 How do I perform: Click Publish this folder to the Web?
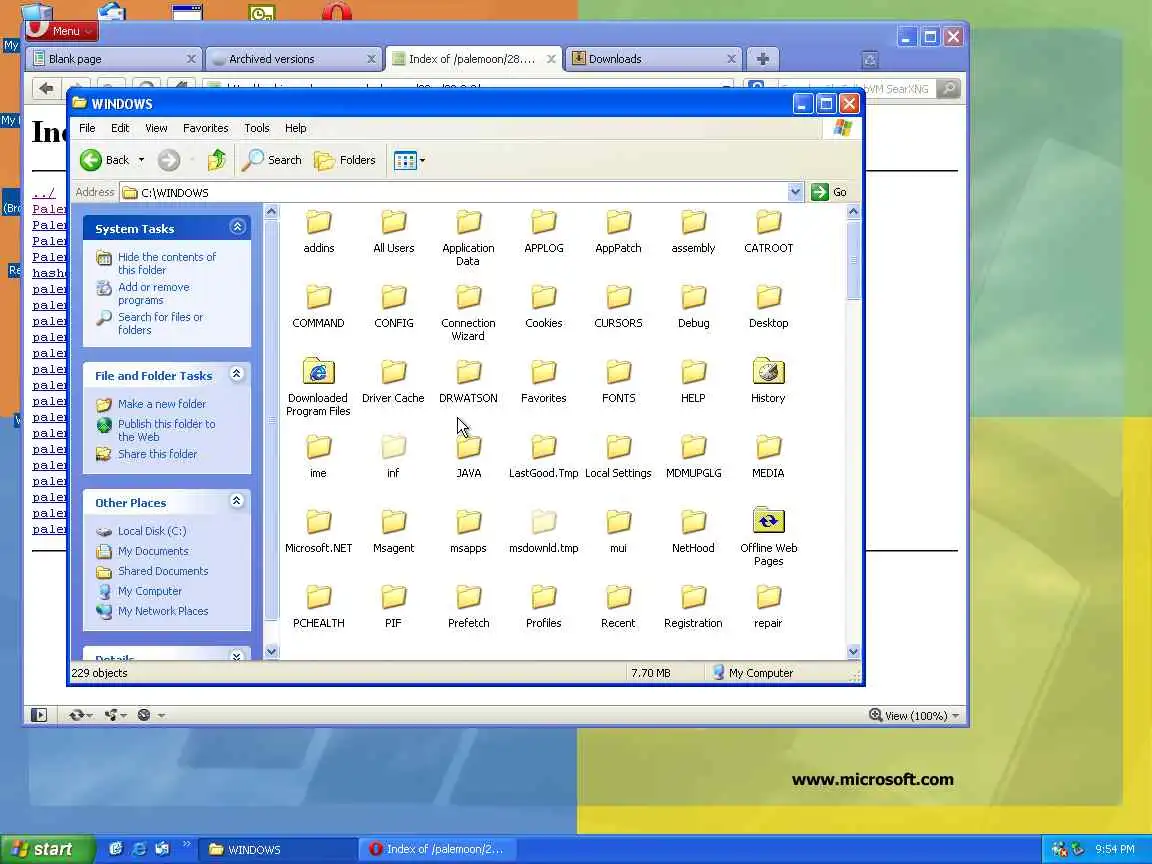point(167,430)
